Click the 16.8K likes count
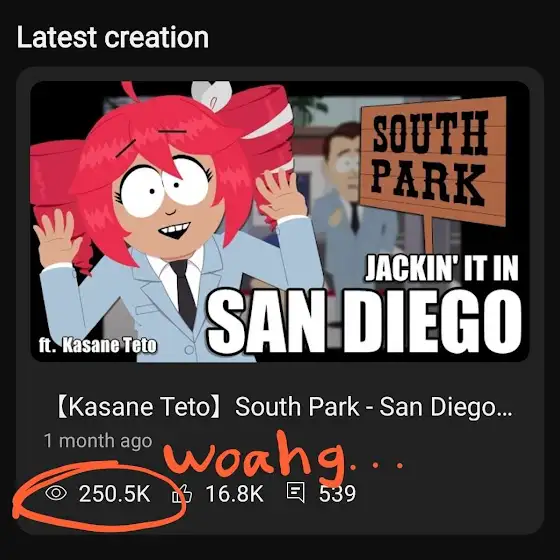The width and height of the screenshot is (560, 560). point(235,494)
